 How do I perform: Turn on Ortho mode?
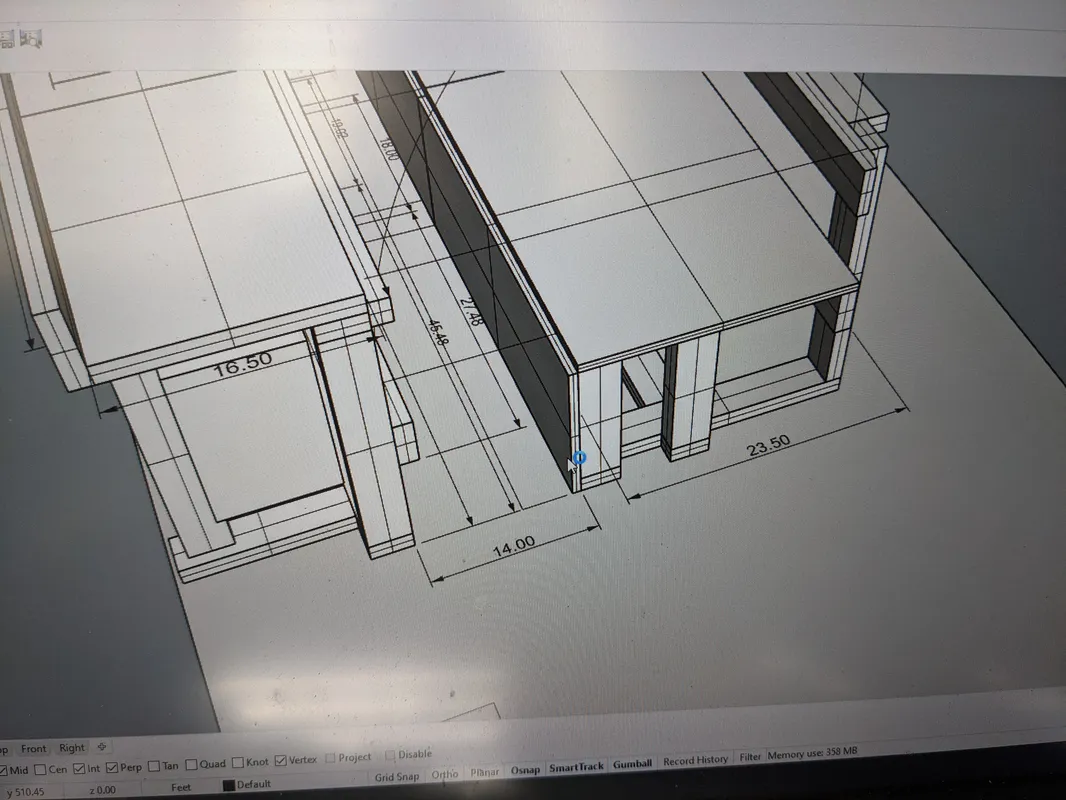pyautogui.click(x=445, y=774)
